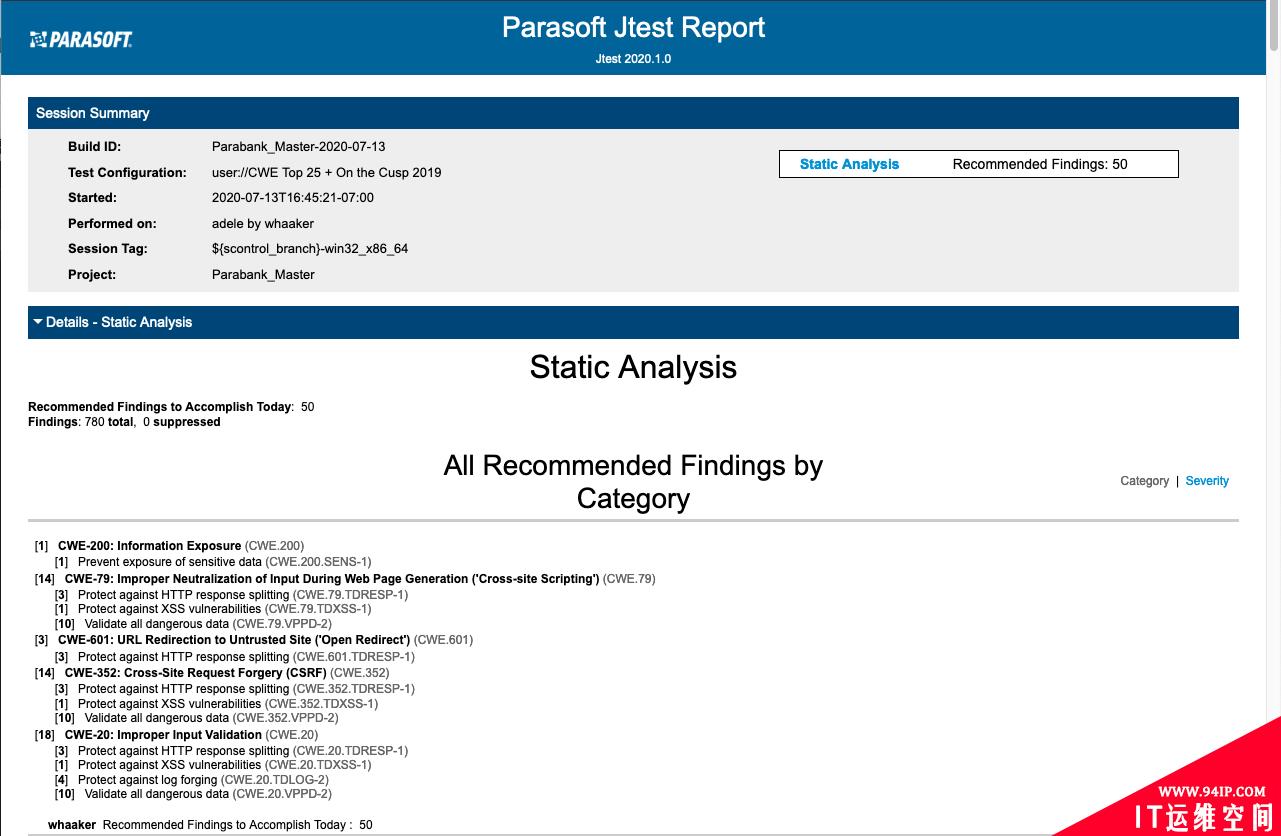The height and width of the screenshot is (836, 1281).
Task: Click the Jtest 2020.1.0 version text
Action: [x=633, y=59]
